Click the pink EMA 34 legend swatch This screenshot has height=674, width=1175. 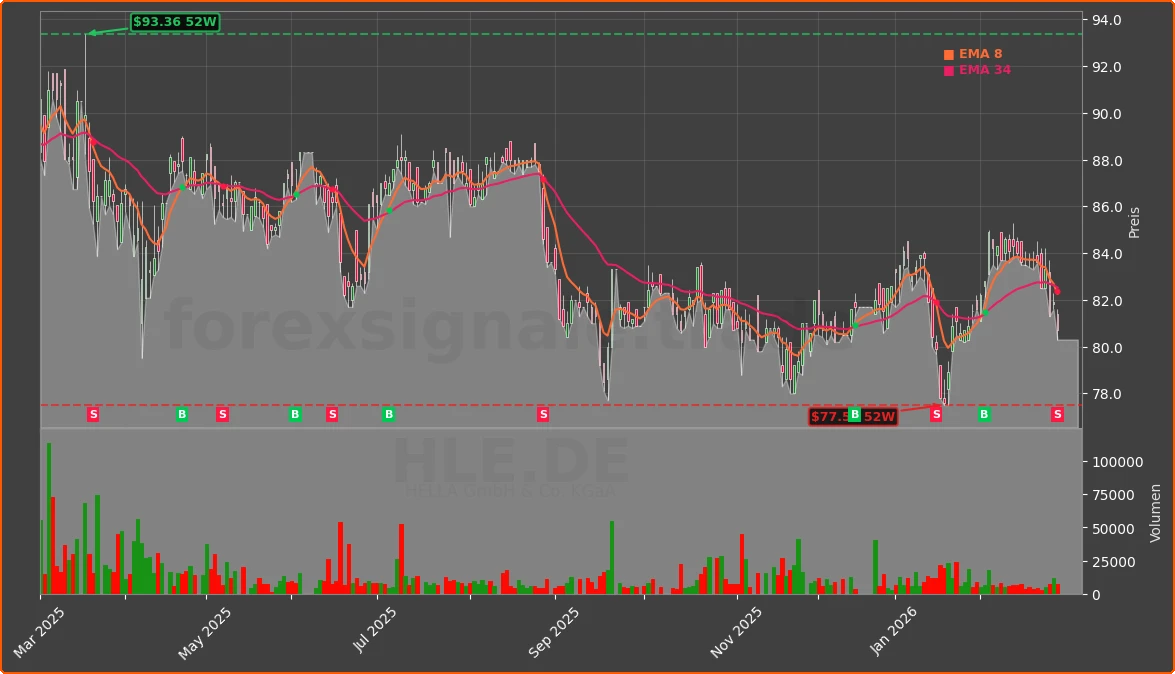(948, 71)
